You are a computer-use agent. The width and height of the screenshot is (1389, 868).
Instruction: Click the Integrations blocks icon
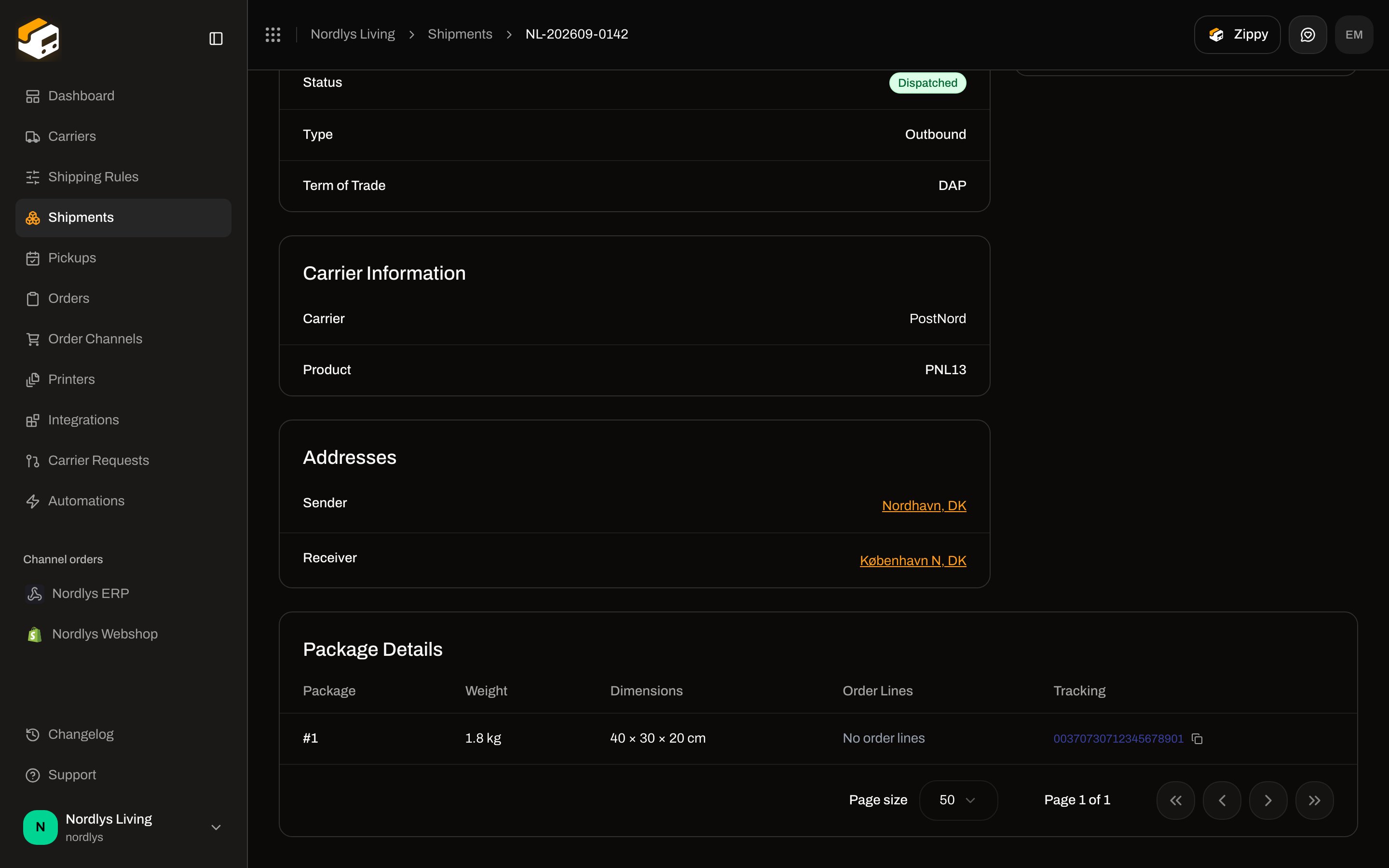tap(33, 420)
